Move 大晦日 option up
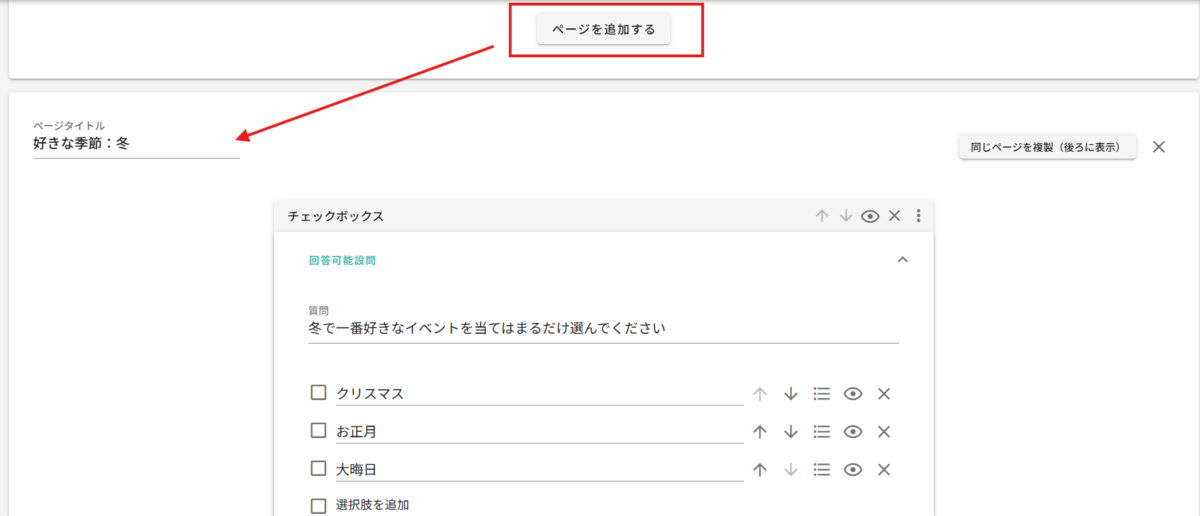1200x516 pixels. pyautogui.click(x=760, y=470)
